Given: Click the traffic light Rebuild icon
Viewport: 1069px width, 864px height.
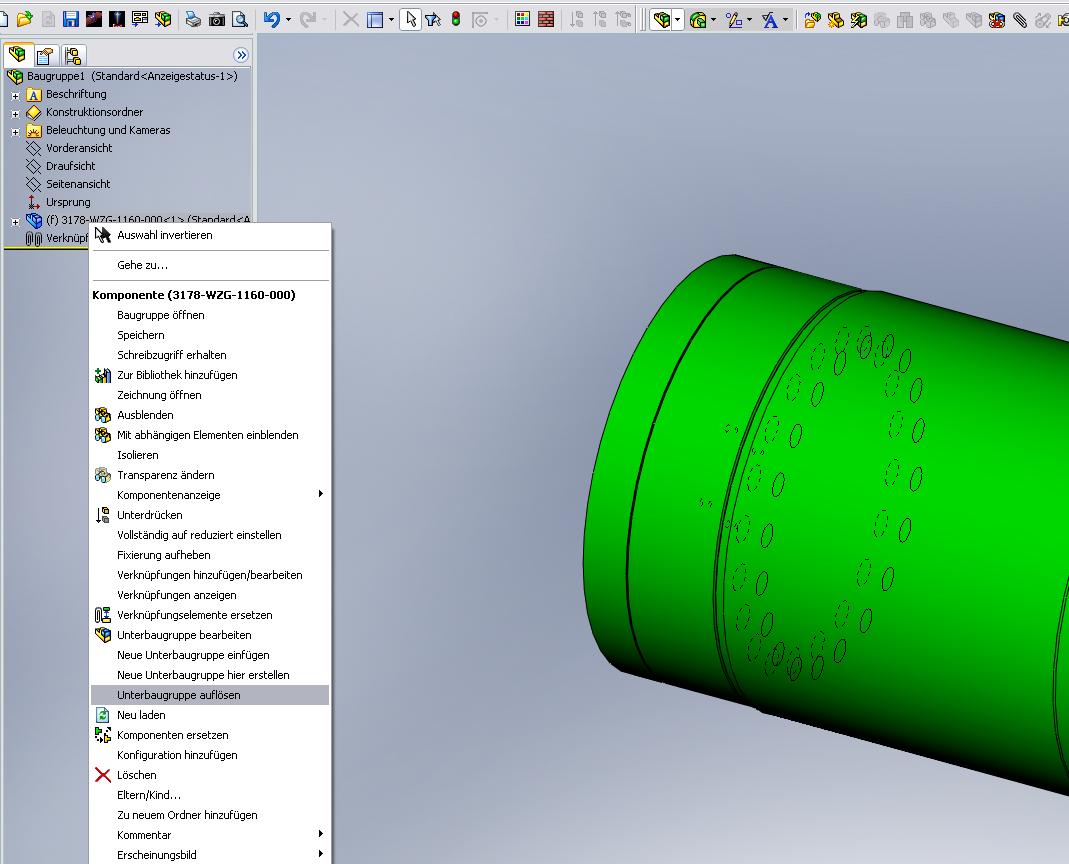Looking at the screenshot, I should click(x=456, y=19).
